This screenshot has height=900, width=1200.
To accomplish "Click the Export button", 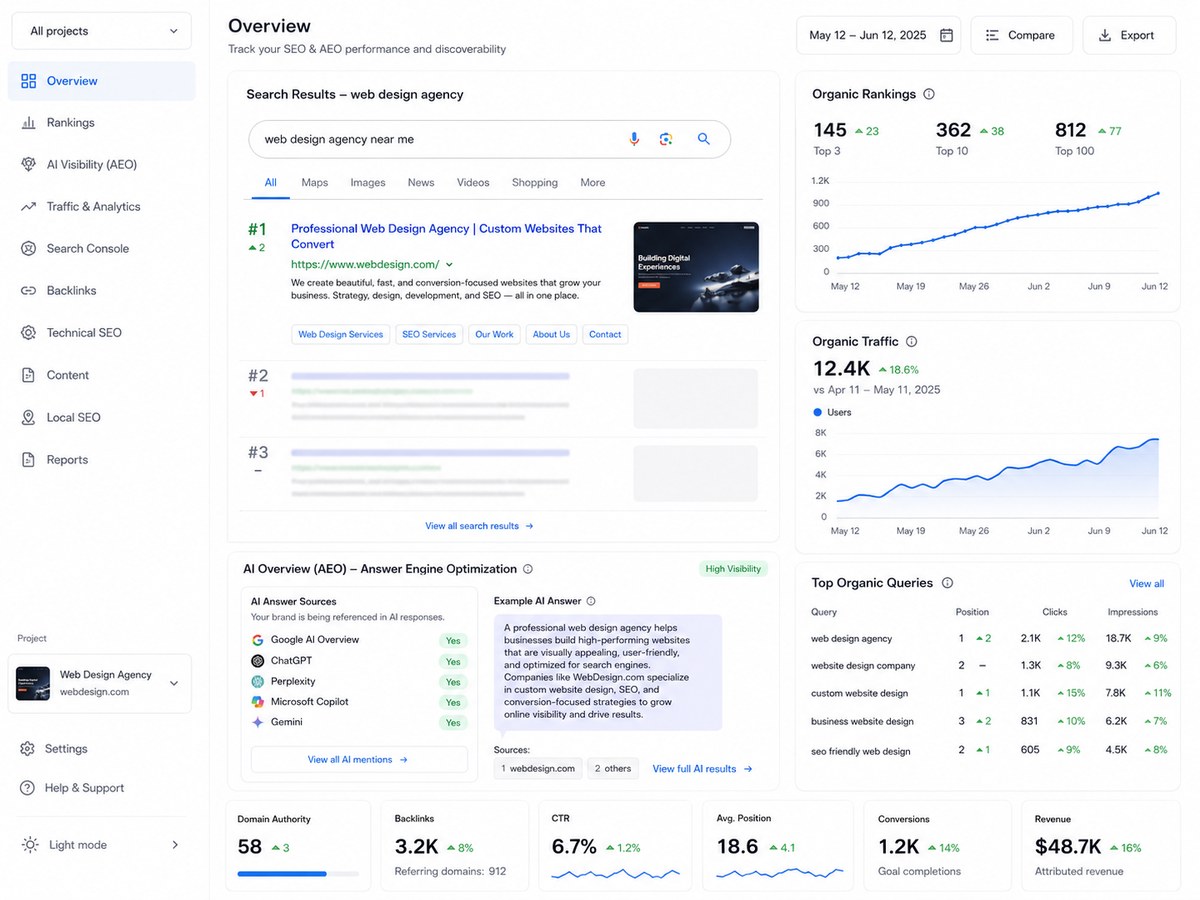I will pyautogui.click(x=1127, y=35).
